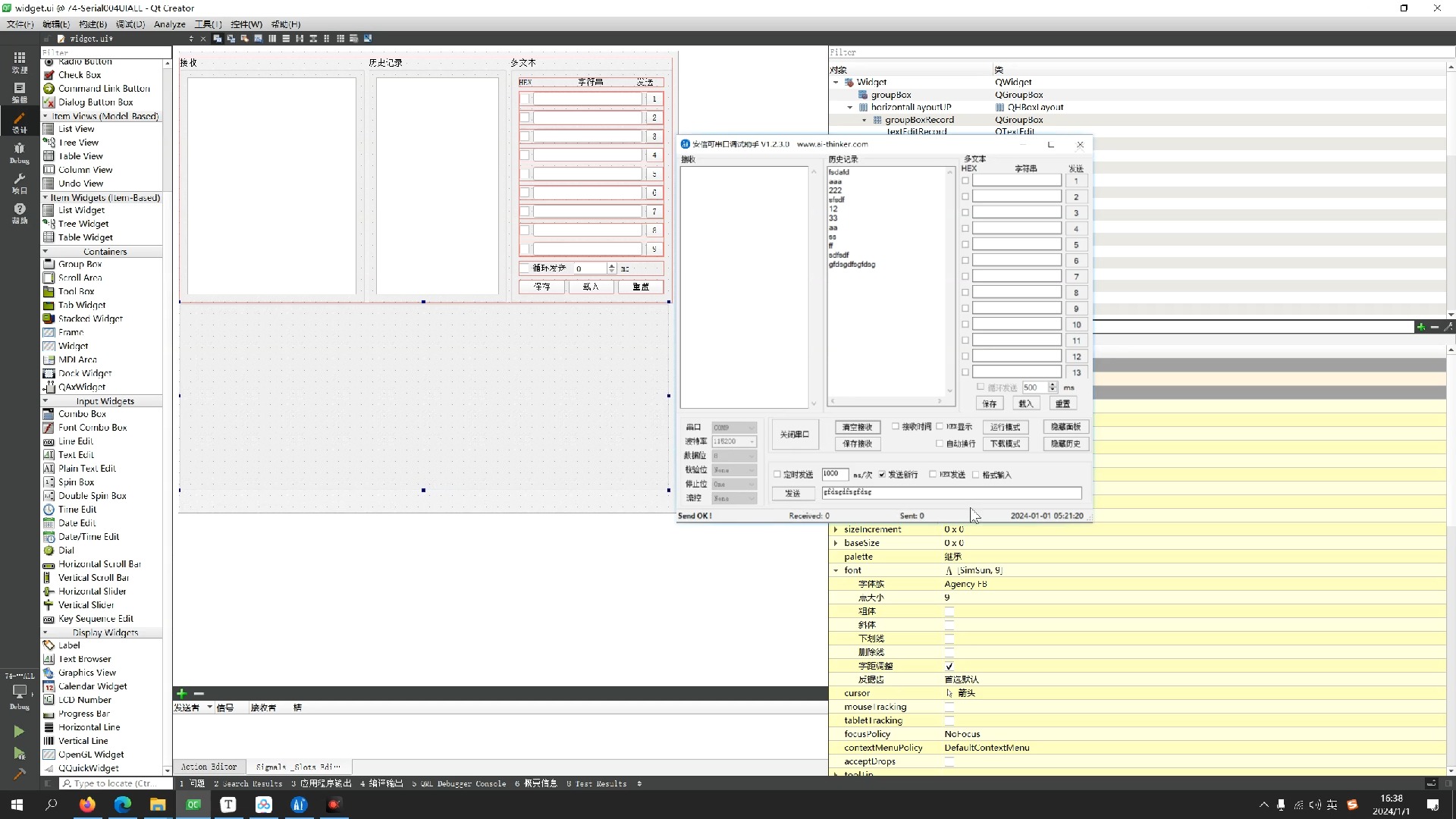Uncheck 发送新行 in serial tool
The image size is (1456, 819).
click(x=882, y=475)
